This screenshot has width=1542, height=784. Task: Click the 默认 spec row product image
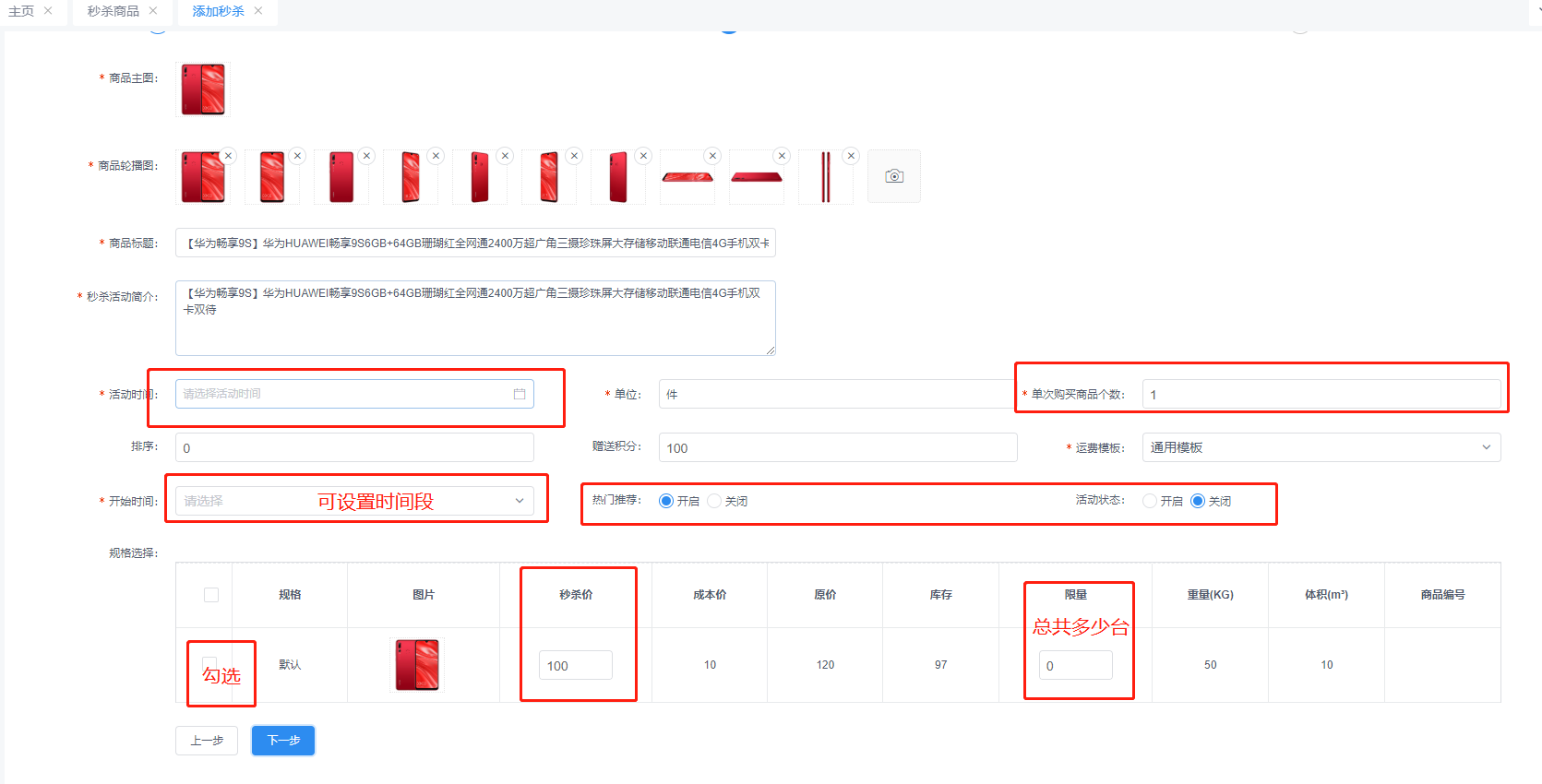pyautogui.click(x=417, y=665)
